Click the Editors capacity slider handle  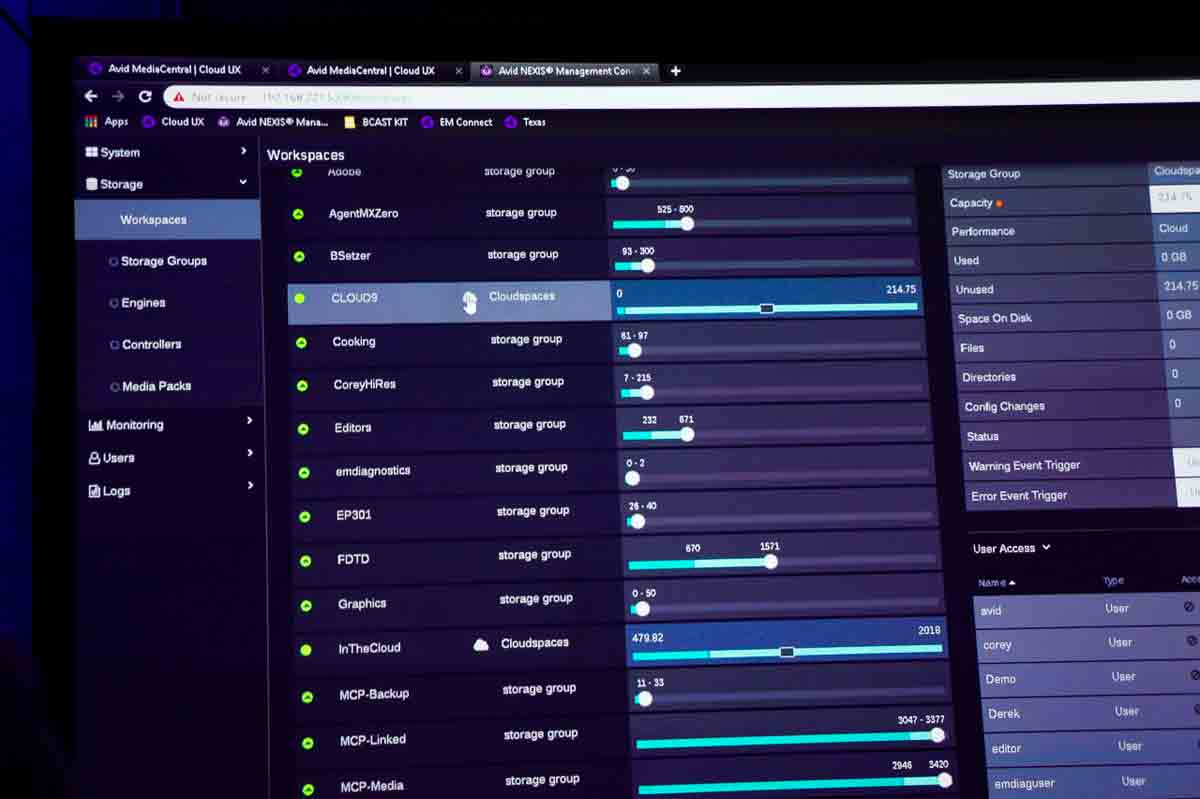[x=687, y=434]
